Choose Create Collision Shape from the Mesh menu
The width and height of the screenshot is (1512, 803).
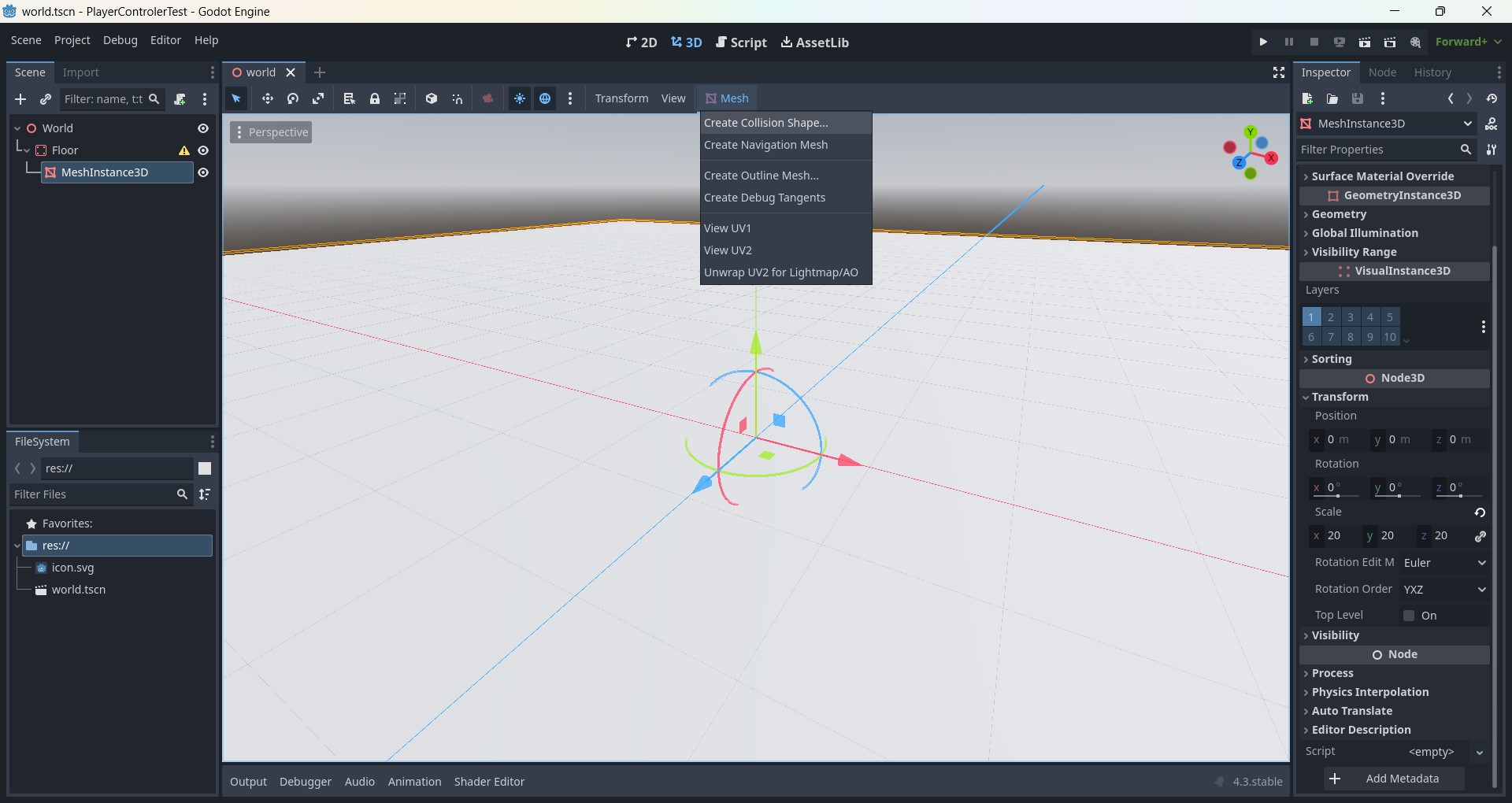coord(766,123)
